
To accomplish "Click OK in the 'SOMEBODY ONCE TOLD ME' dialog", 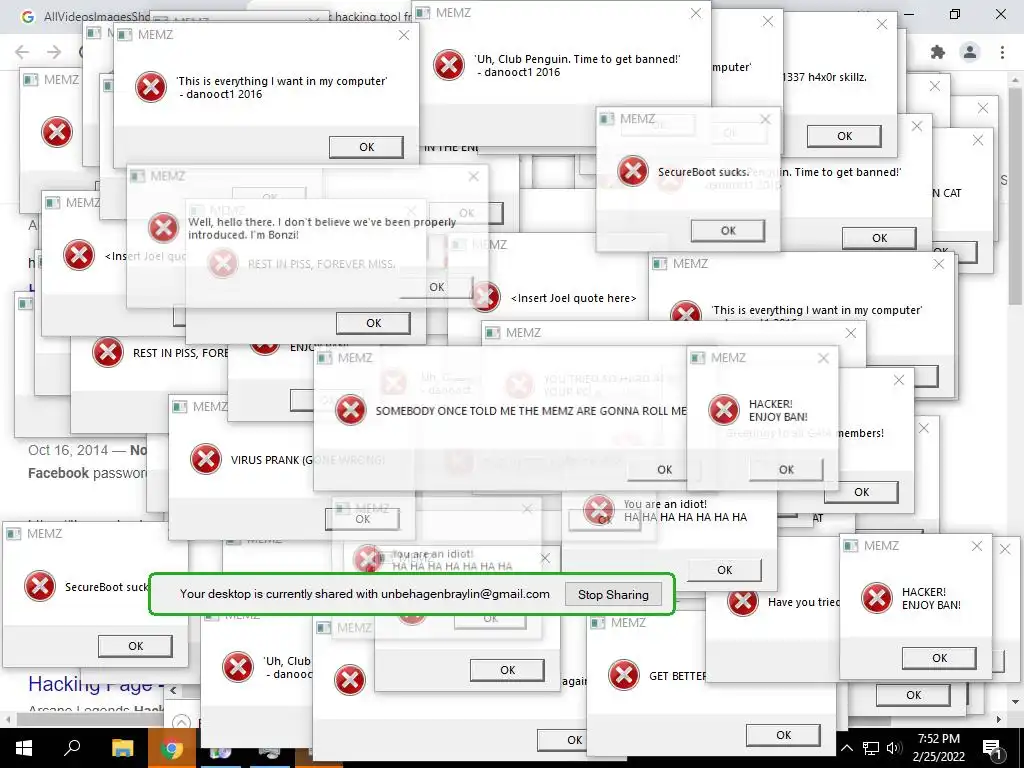I will click(x=664, y=470).
